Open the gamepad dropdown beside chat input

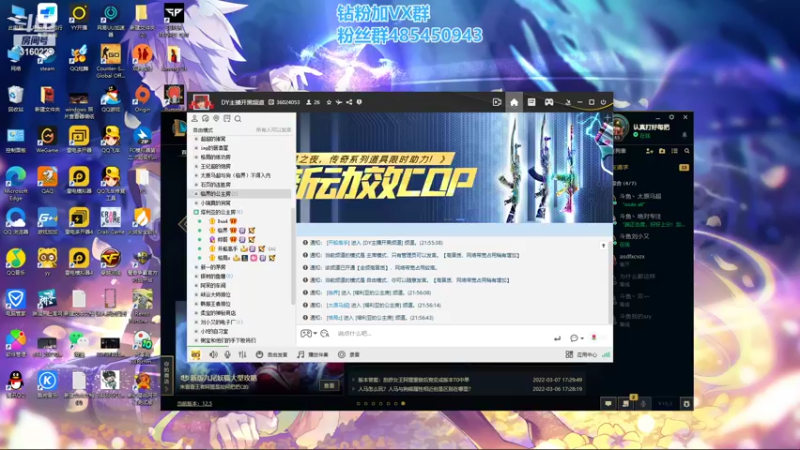click(309, 333)
